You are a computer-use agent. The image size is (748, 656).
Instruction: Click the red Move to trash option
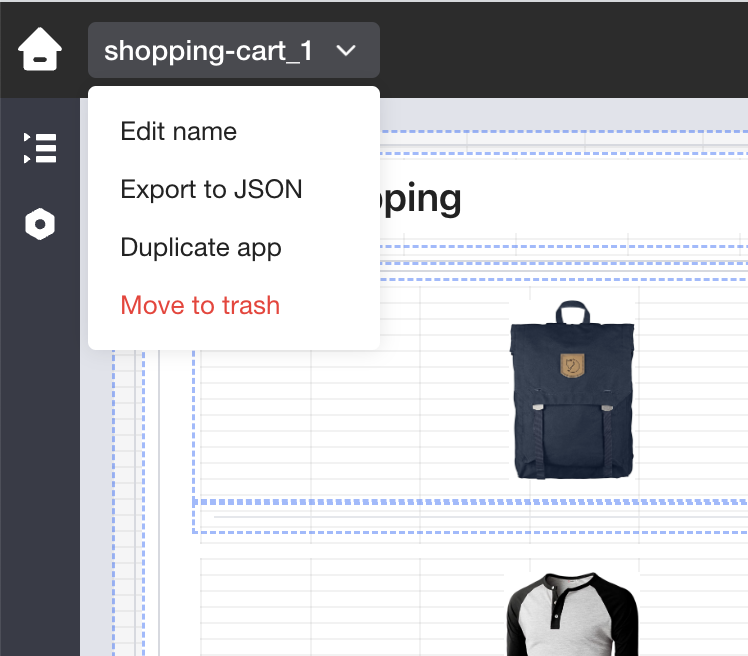click(x=200, y=306)
